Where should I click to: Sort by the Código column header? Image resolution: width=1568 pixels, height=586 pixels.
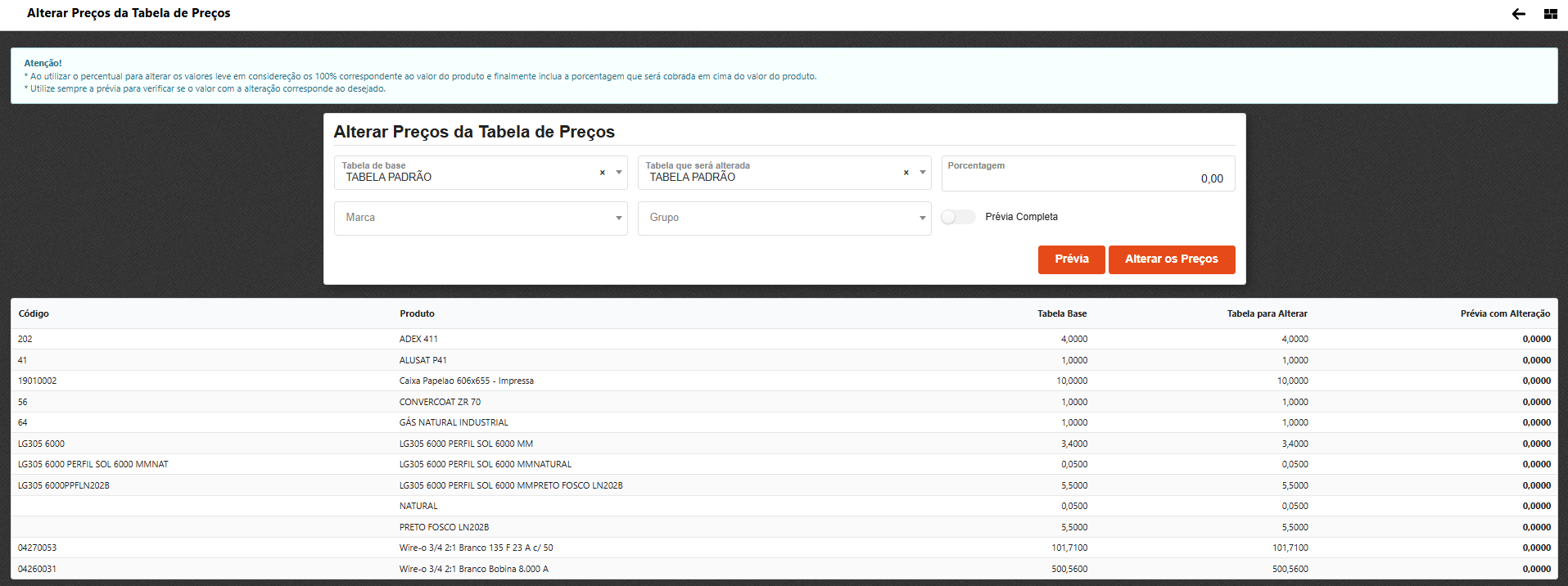tap(34, 314)
